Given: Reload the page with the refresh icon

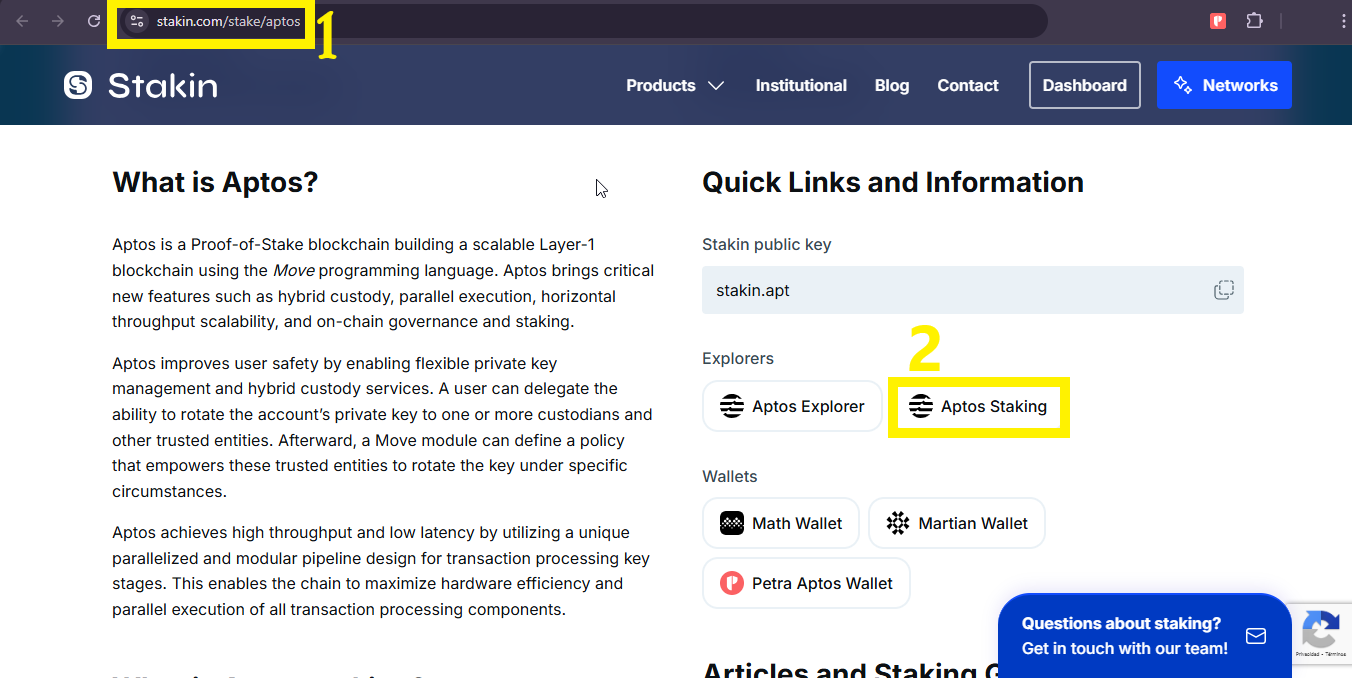Looking at the screenshot, I should 94,21.
